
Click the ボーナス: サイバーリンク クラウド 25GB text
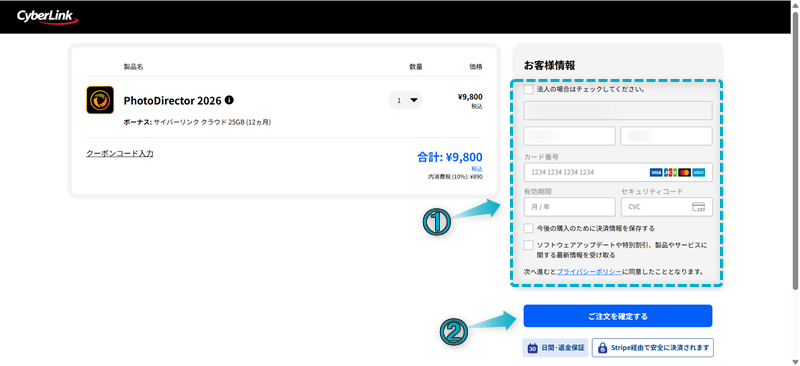coord(197,123)
